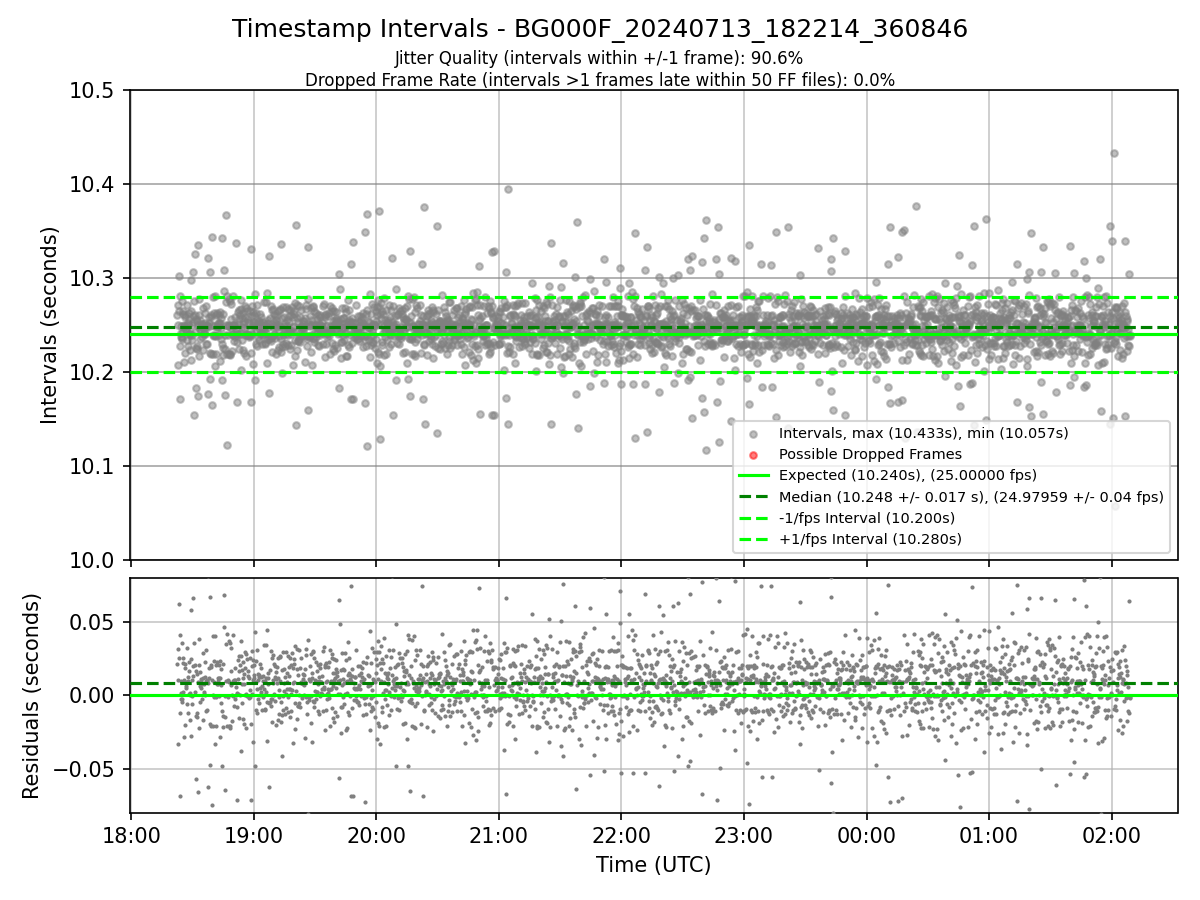Image resolution: width=1200 pixels, height=900 pixels.
Task: Click the highest outlier data point near 10.43 seconds
Action: (1114, 153)
